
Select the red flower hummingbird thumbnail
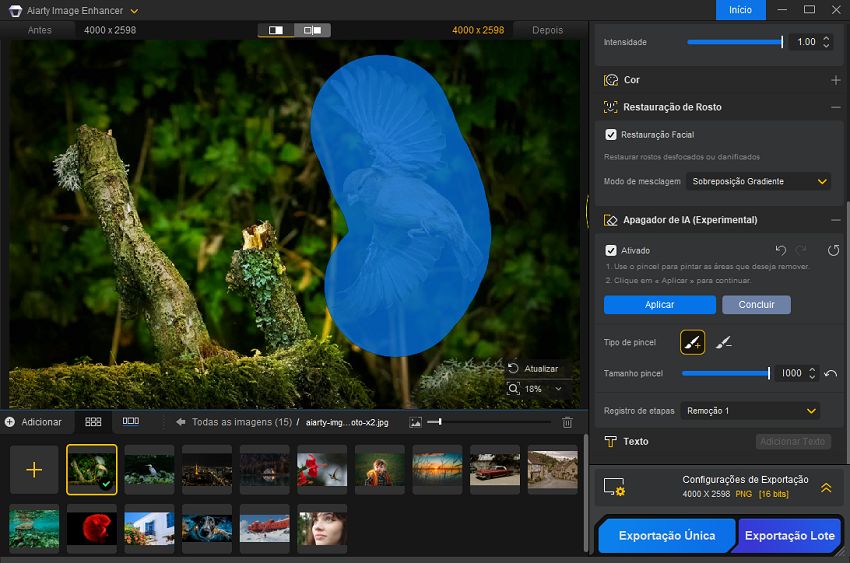(x=322, y=469)
